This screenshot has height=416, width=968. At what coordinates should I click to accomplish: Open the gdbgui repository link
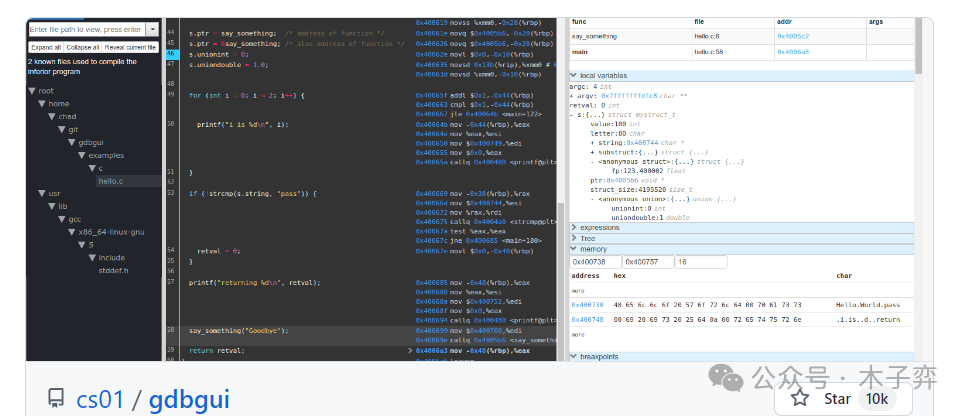(190, 400)
